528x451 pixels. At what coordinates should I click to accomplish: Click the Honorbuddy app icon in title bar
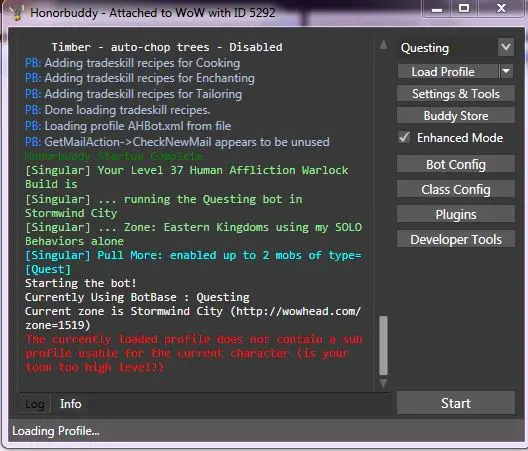[x=16, y=13]
